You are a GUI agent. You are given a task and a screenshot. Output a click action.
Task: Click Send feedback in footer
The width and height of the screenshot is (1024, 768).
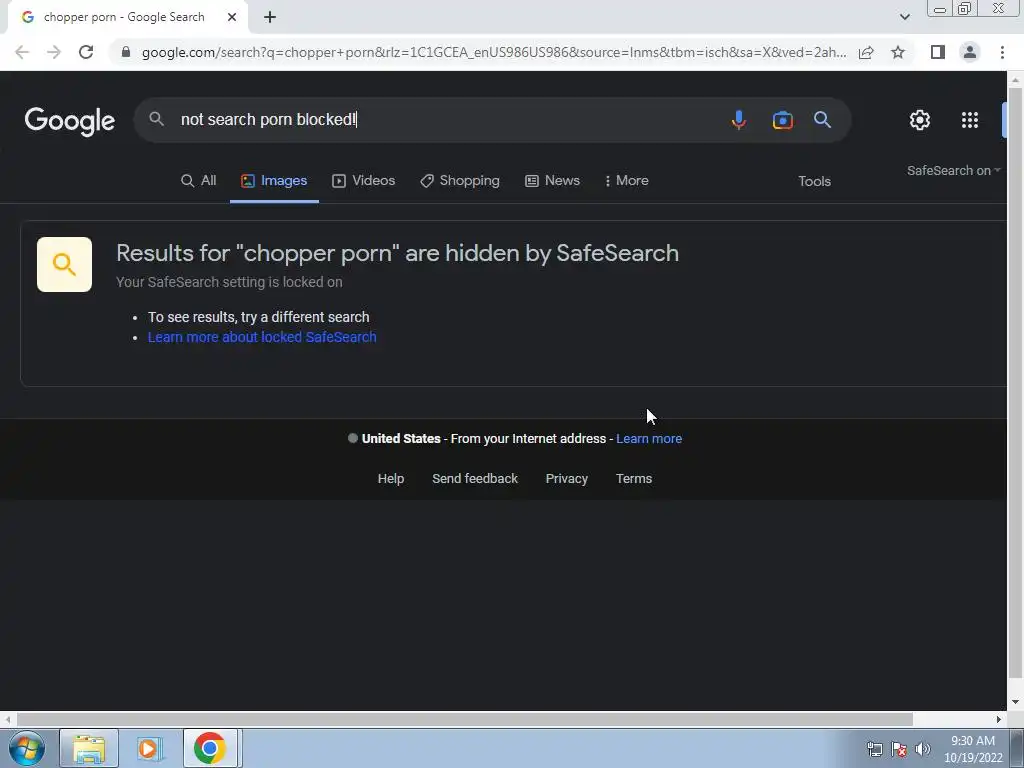[475, 479]
